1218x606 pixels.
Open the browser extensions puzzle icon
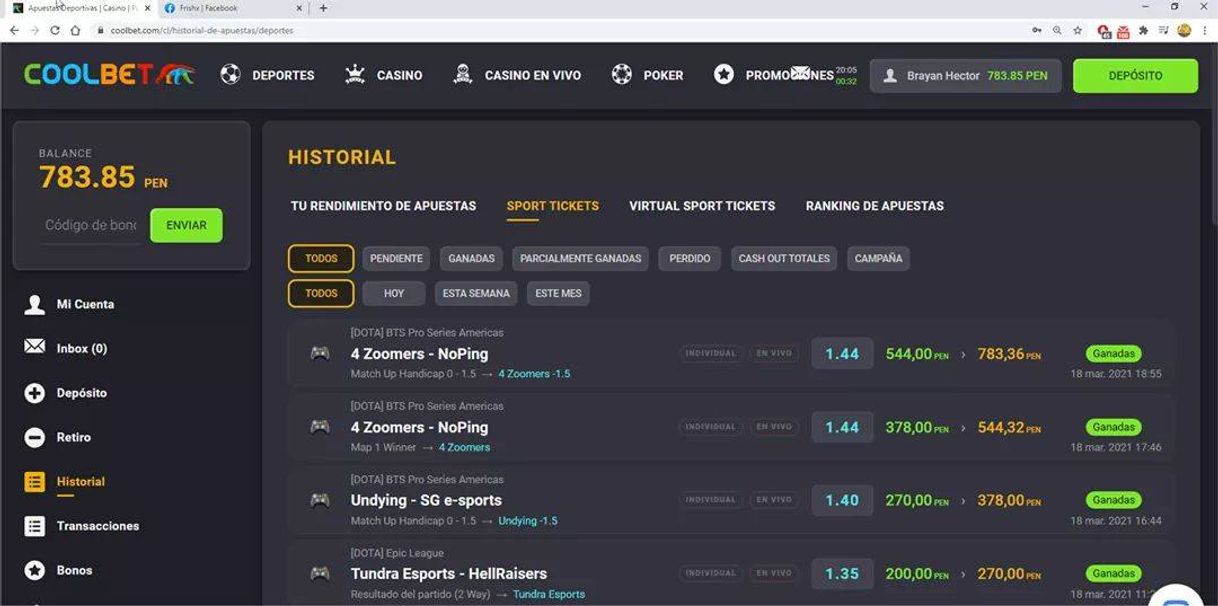1143,30
